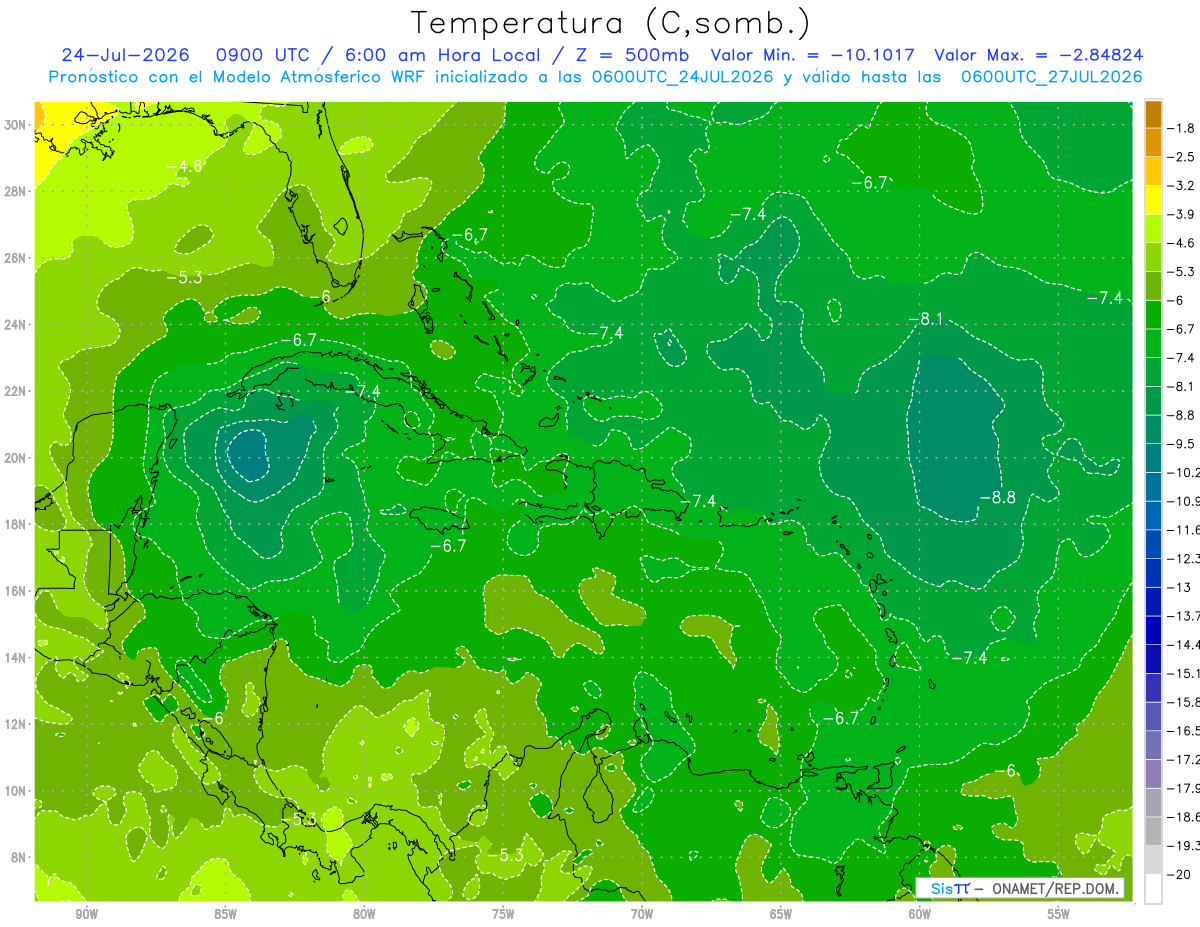Click the "Valor Max. = -2.84824" text

click(1038, 55)
